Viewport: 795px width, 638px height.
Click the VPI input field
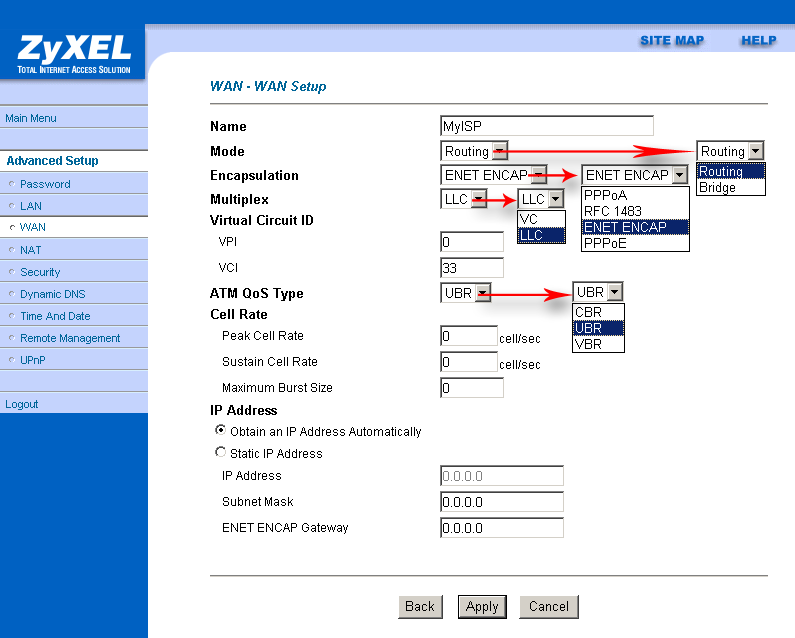click(x=472, y=242)
